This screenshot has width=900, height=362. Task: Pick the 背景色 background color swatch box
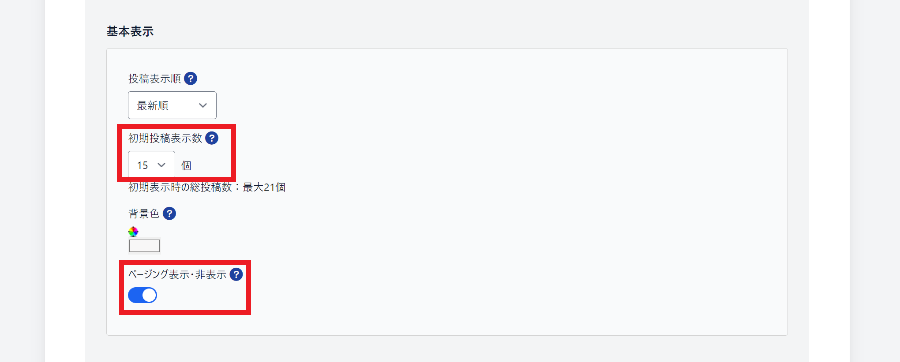145,246
